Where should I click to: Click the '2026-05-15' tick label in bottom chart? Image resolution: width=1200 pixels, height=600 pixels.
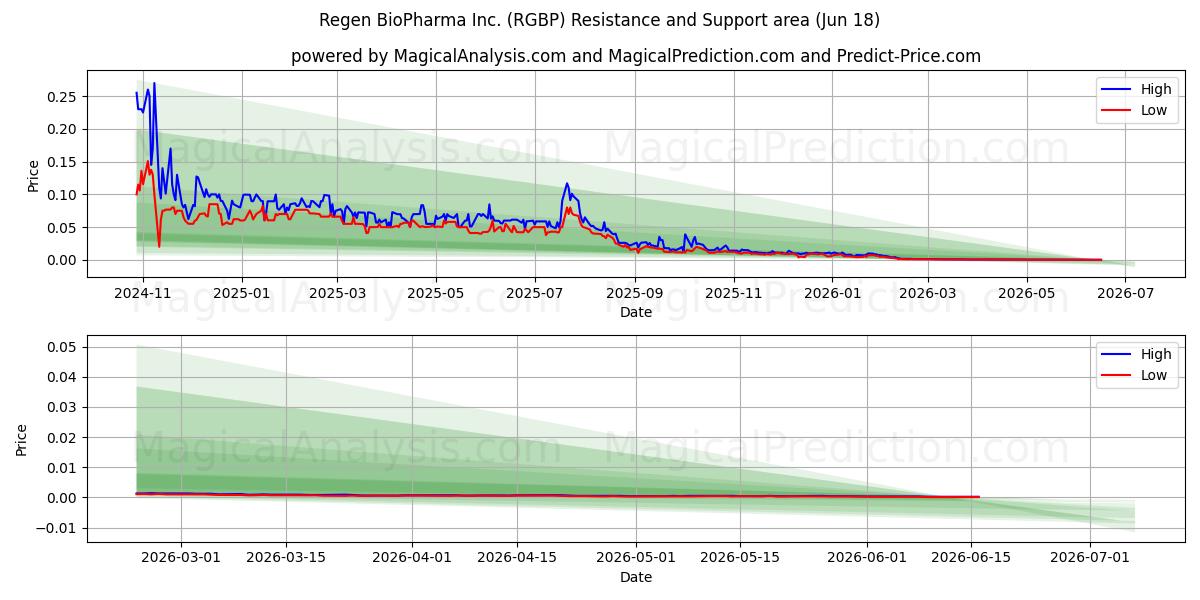click(x=741, y=558)
